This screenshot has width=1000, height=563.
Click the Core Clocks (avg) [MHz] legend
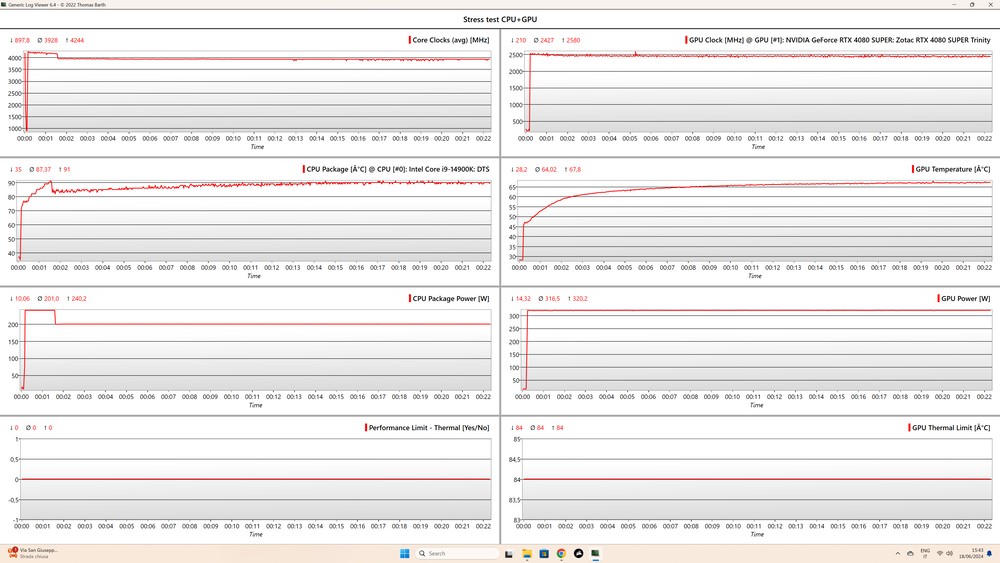[x=452, y=40]
